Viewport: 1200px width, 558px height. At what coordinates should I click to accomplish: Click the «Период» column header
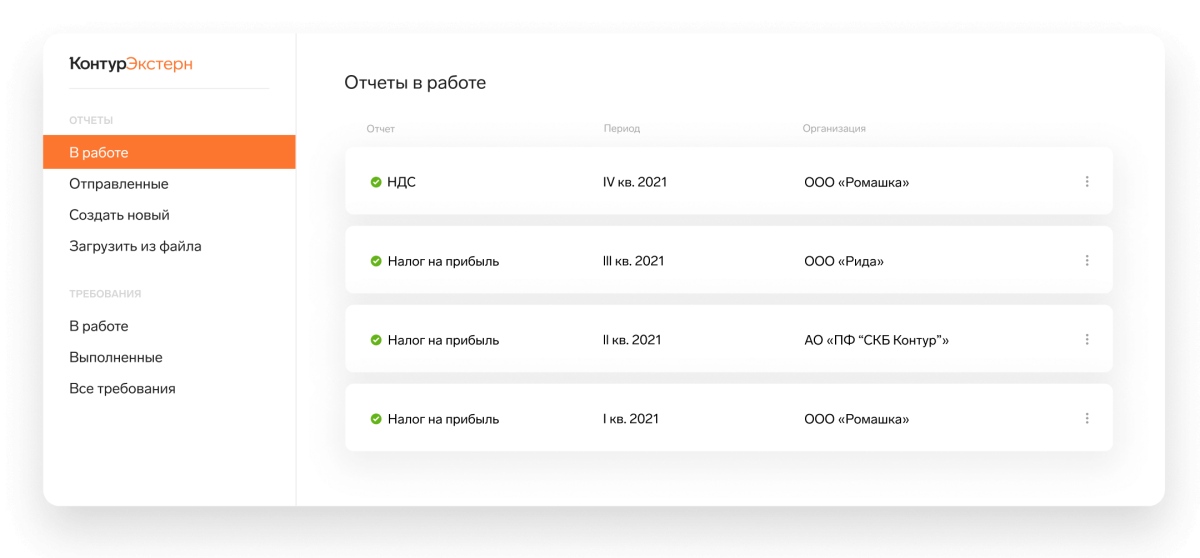[x=622, y=129]
